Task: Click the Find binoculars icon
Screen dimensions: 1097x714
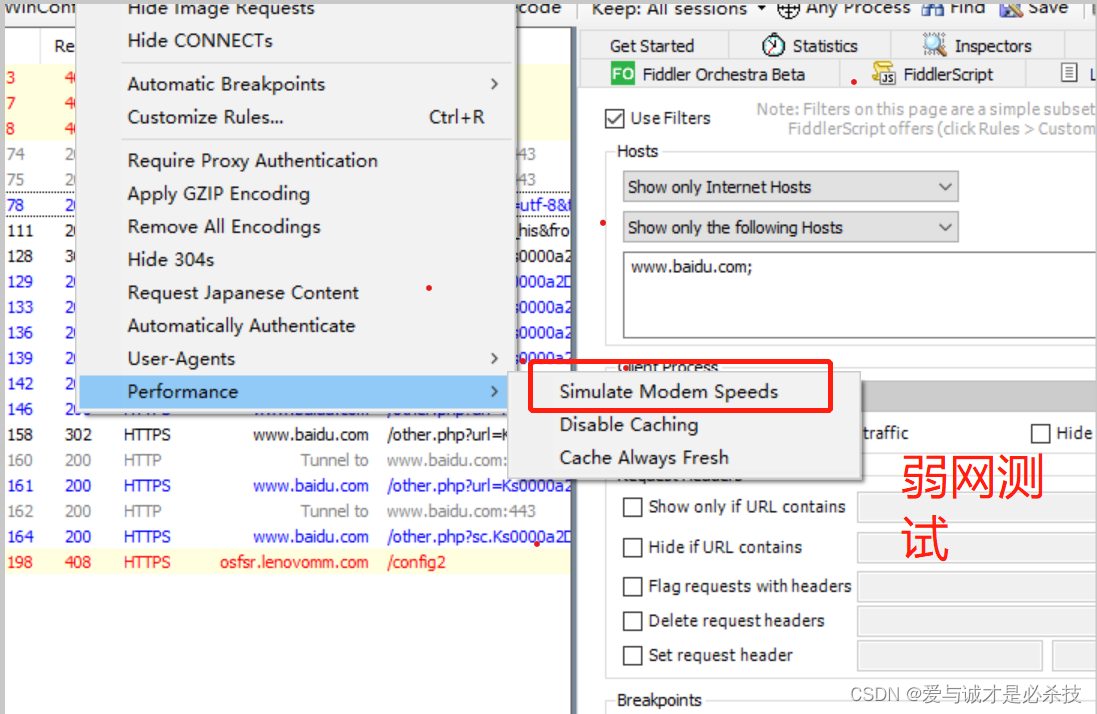Action: [x=932, y=9]
